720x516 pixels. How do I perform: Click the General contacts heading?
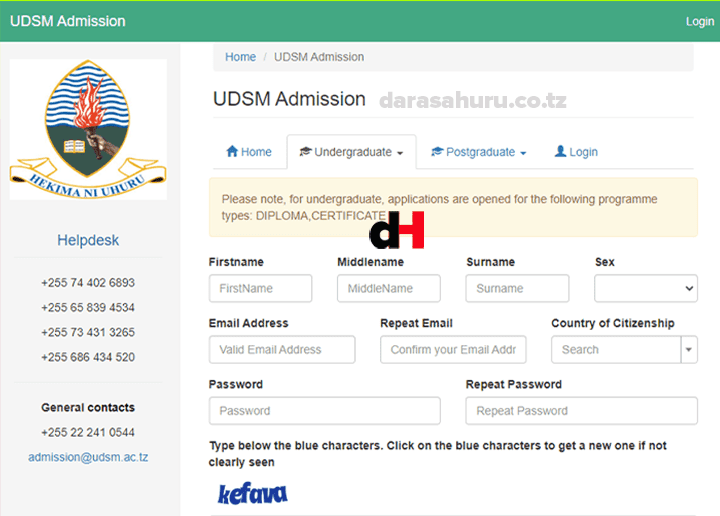pos(88,408)
